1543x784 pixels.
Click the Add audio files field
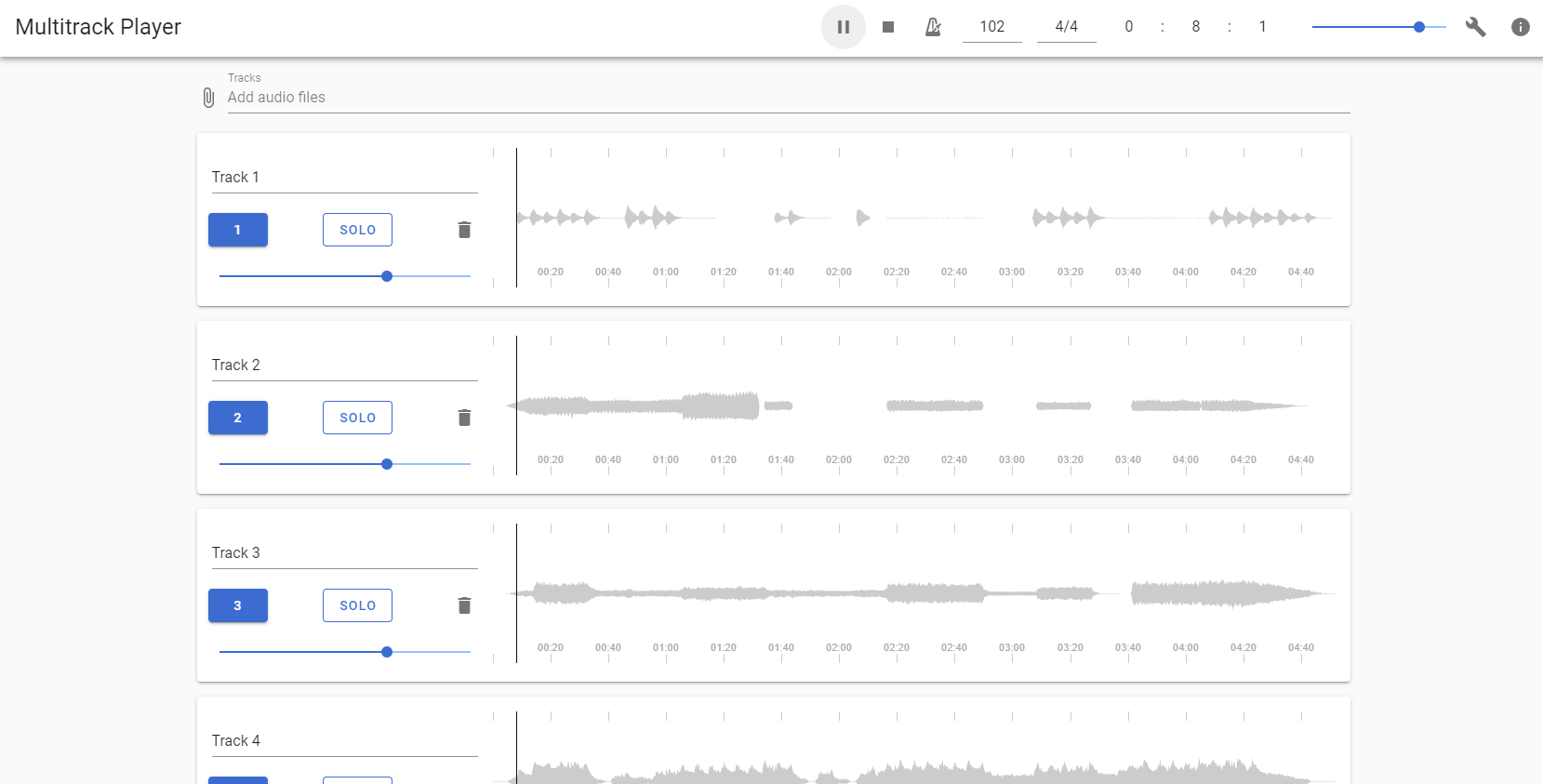(x=789, y=98)
